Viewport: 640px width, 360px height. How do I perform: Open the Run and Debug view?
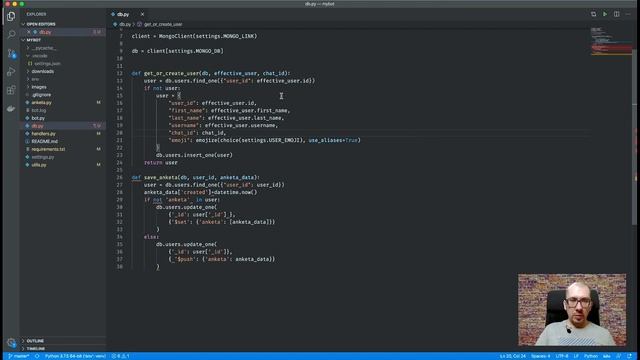tap(11, 72)
